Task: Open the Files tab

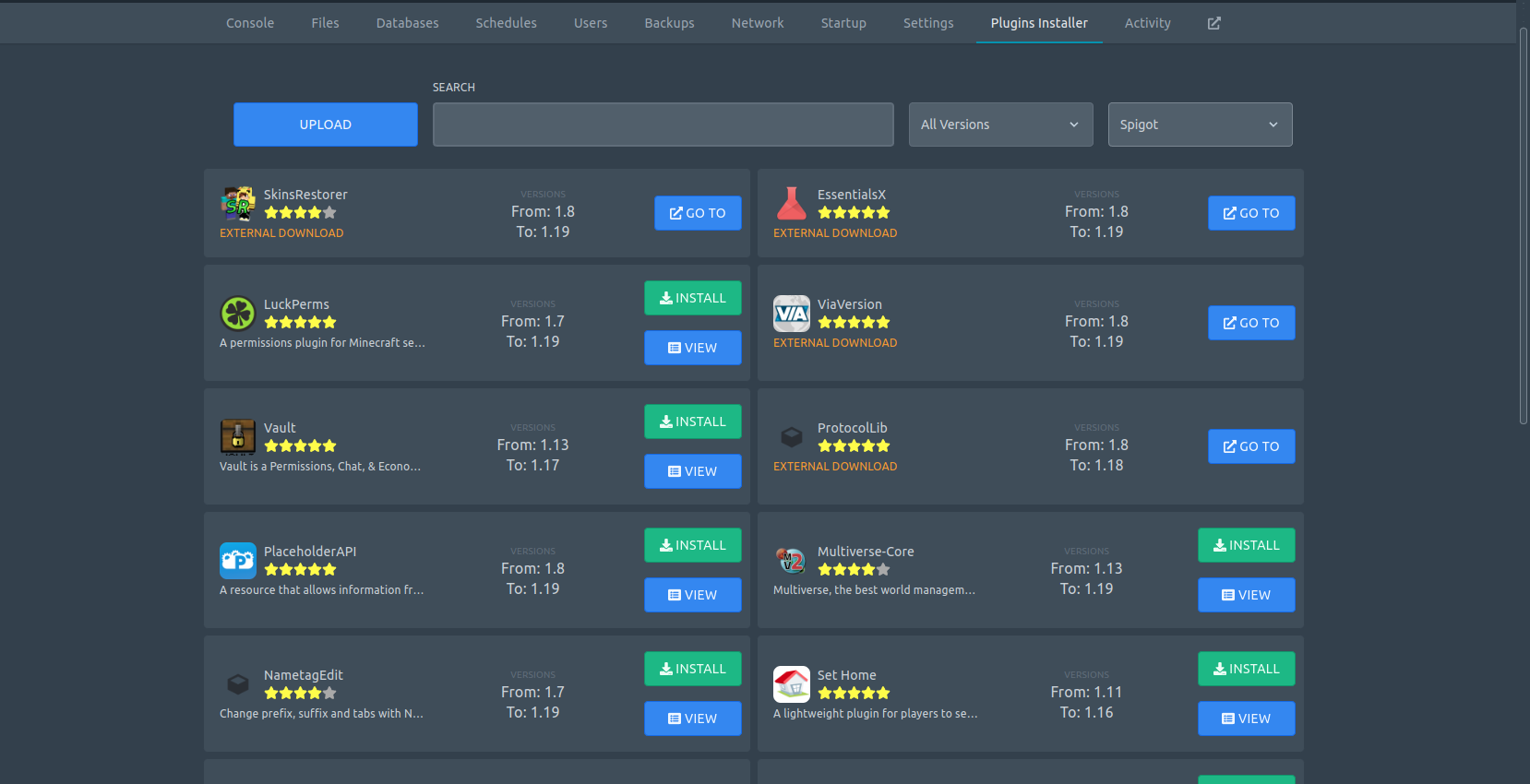Action: [325, 23]
